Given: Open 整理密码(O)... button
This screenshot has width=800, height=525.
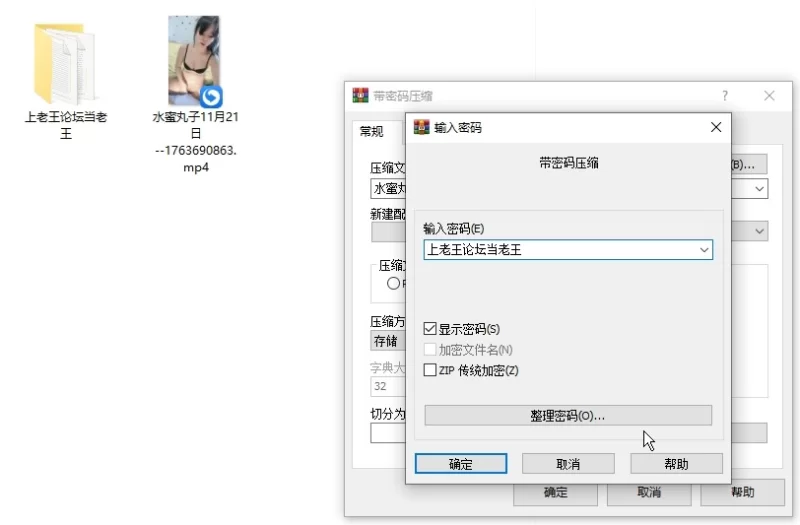Looking at the screenshot, I should (x=568, y=415).
